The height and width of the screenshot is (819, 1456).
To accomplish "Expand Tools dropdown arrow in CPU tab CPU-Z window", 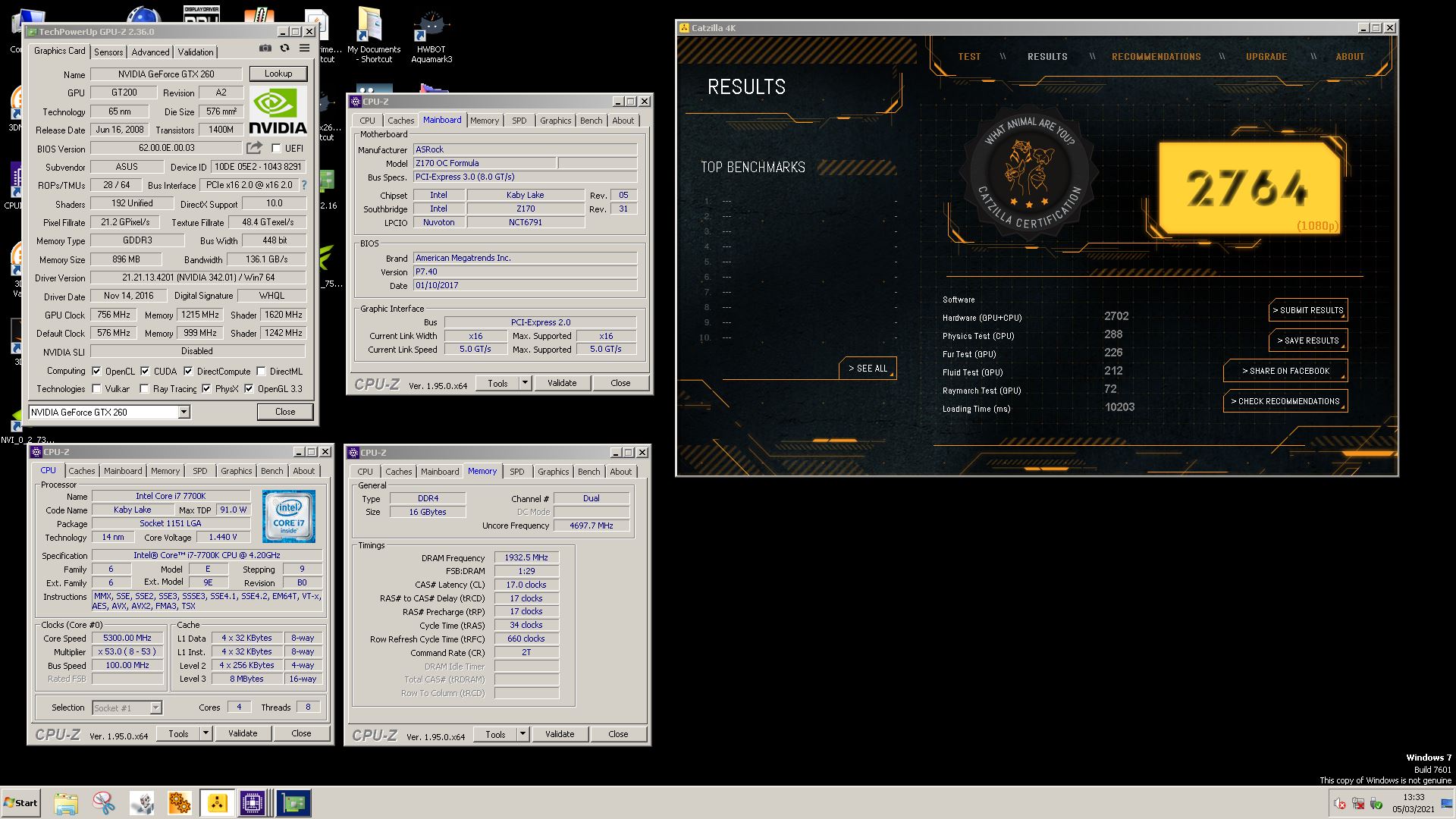I will (205, 733).
